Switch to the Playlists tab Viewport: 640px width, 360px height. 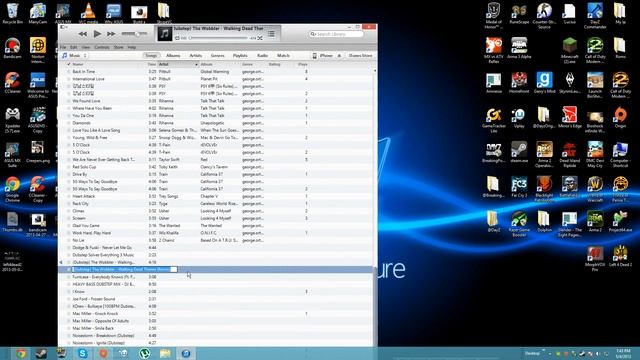[240, 56]
